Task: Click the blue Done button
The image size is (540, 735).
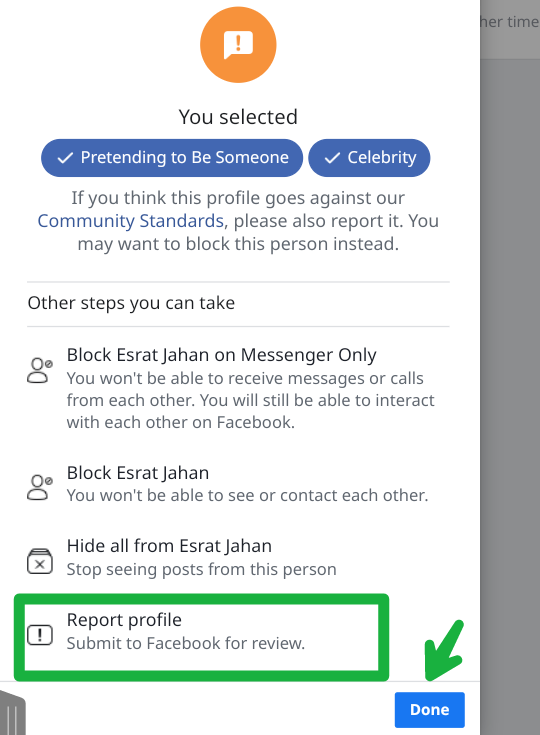Action: click(430, 710)
